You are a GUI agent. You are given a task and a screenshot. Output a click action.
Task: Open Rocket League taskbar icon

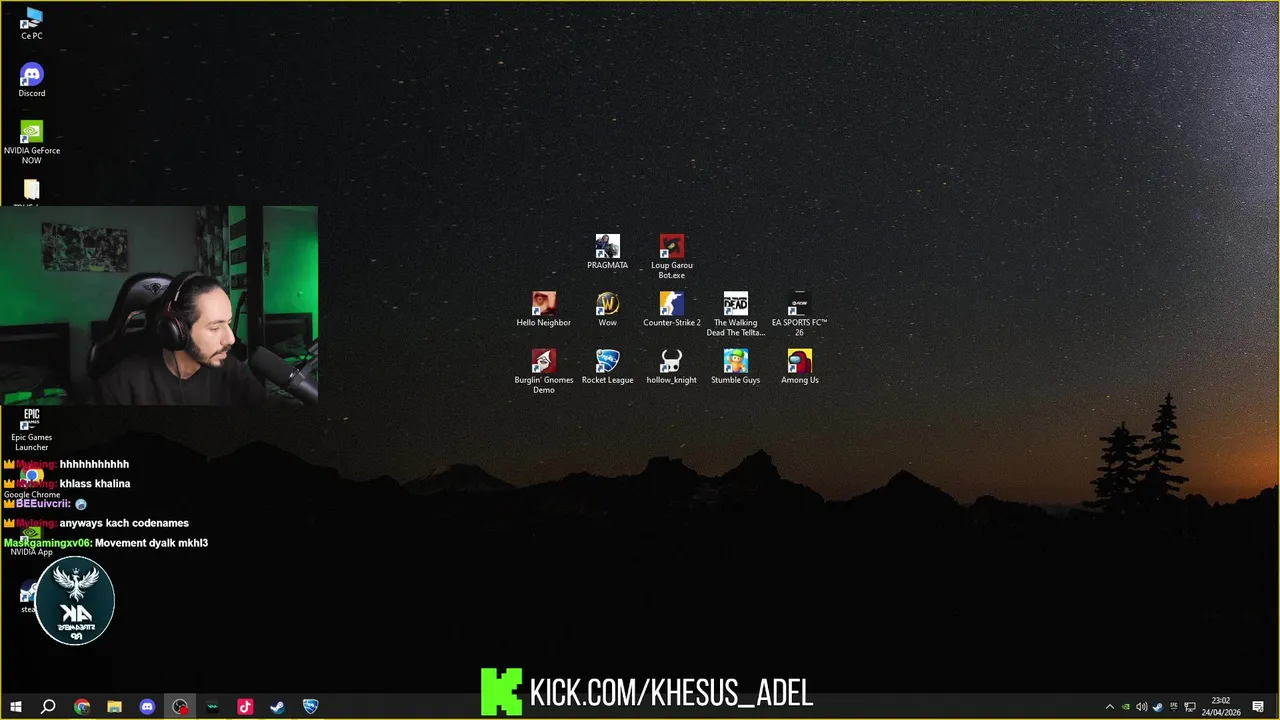310,707
